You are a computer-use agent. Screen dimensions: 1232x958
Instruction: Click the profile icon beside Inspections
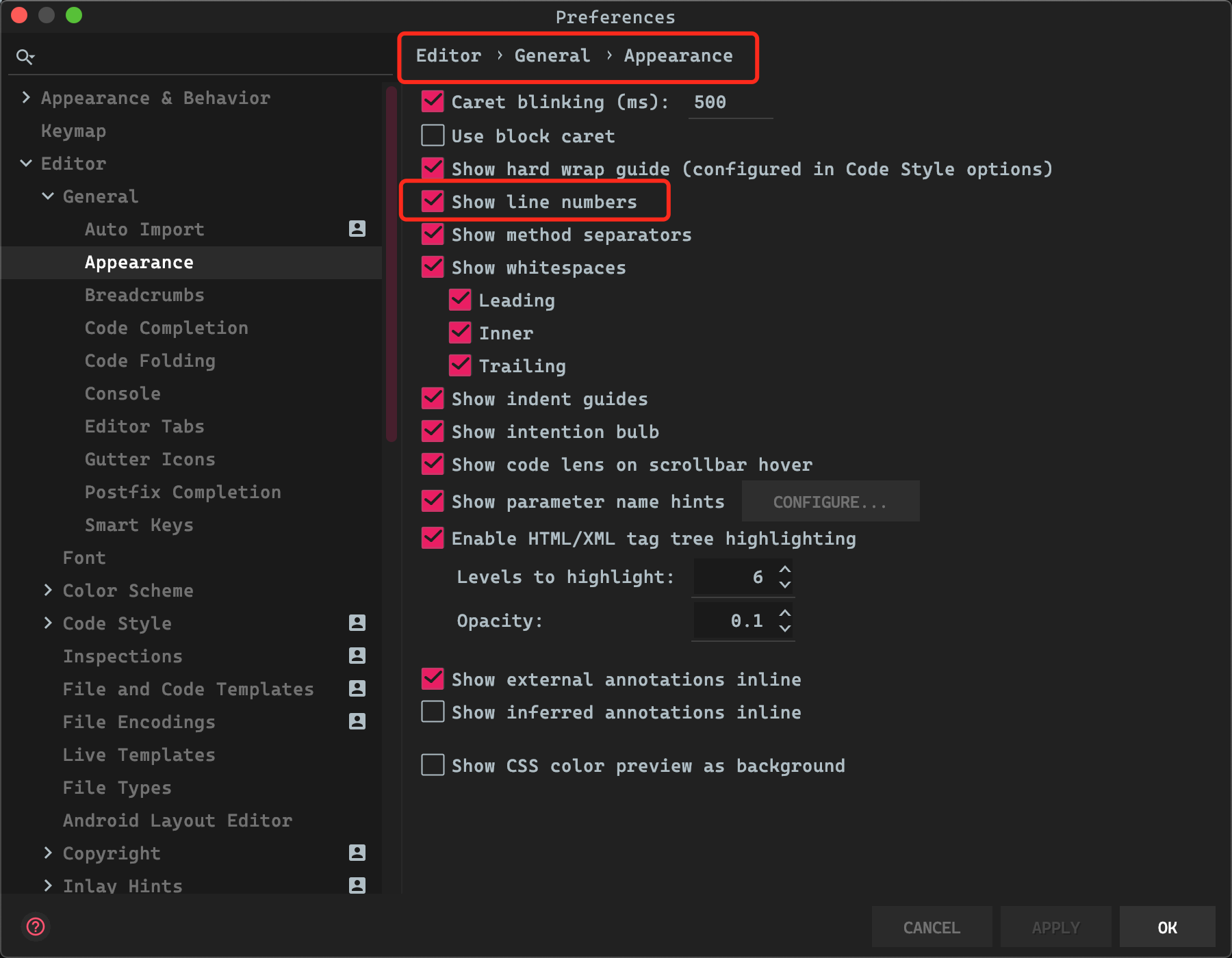point(357,656)
